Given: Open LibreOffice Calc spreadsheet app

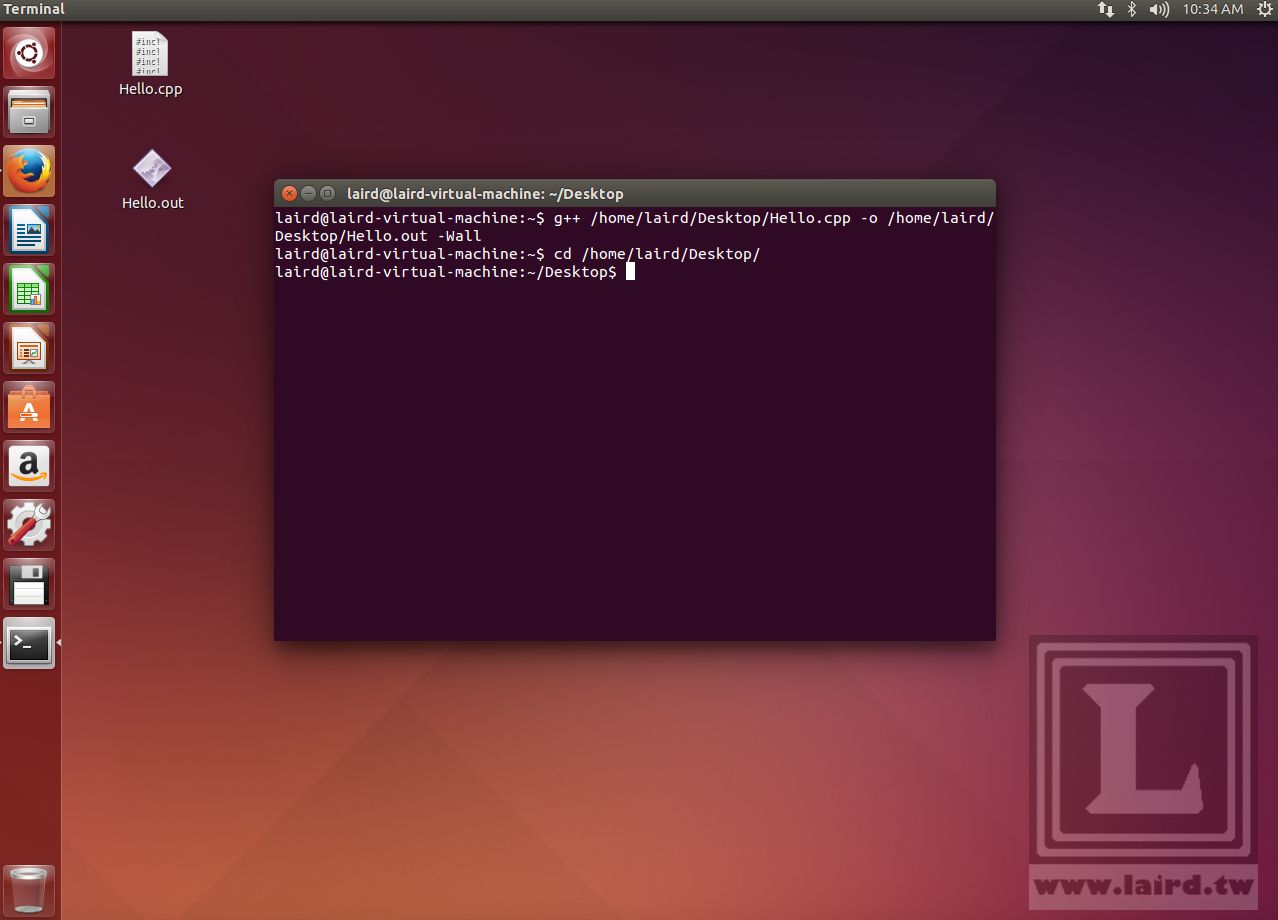Looking at the screenshot, I should point(29,288).
